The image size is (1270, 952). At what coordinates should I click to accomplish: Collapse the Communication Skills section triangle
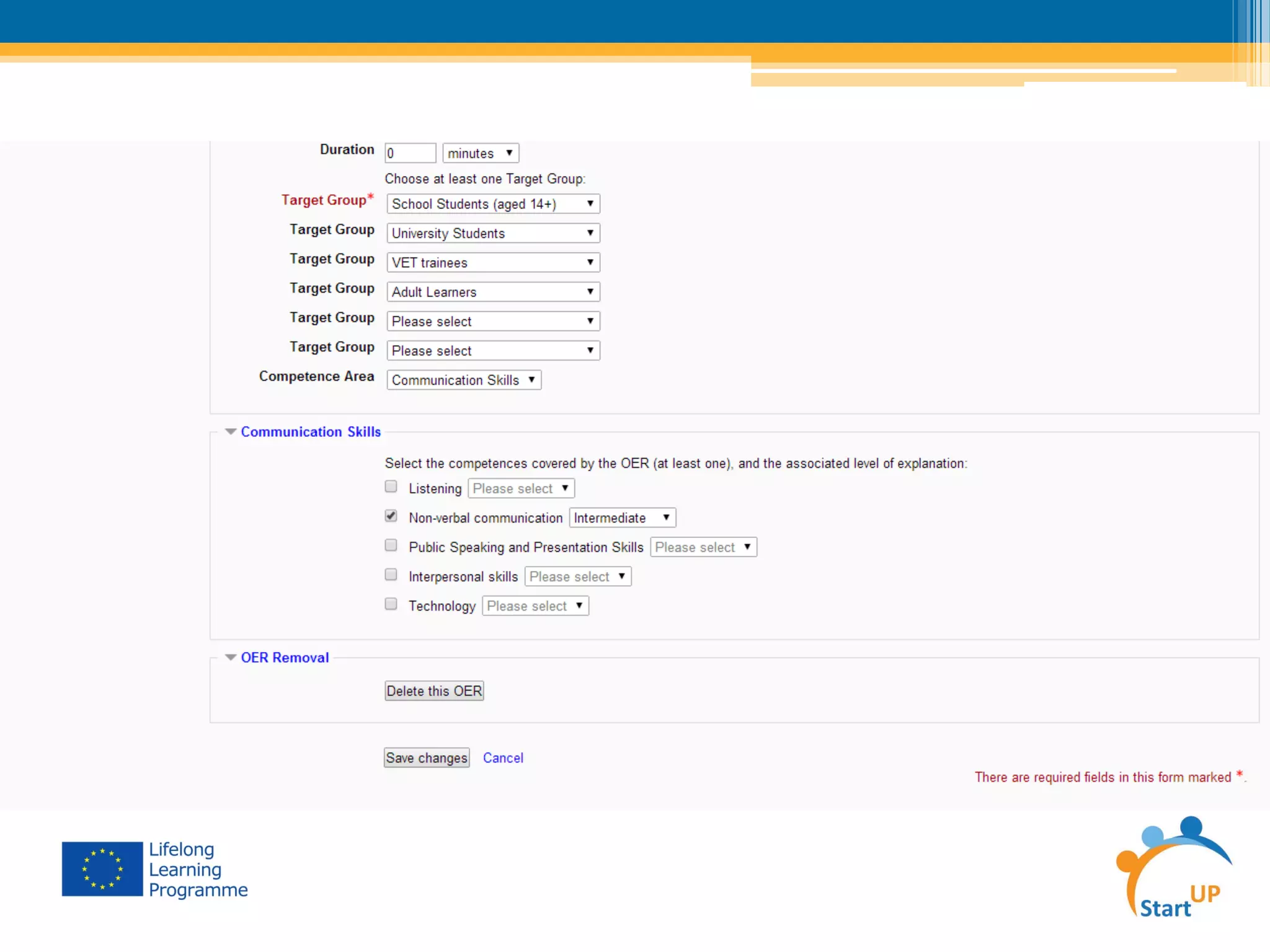231,431
